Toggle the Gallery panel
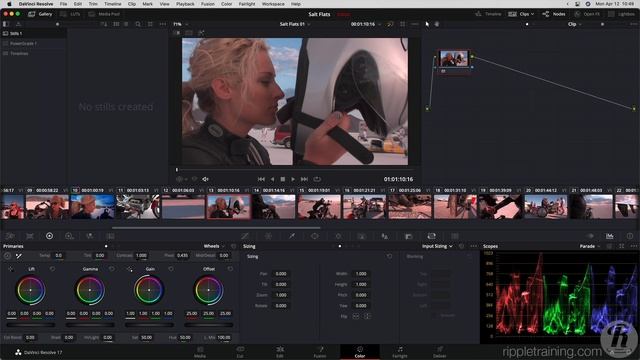640x360 pixels. click(40, 14)
